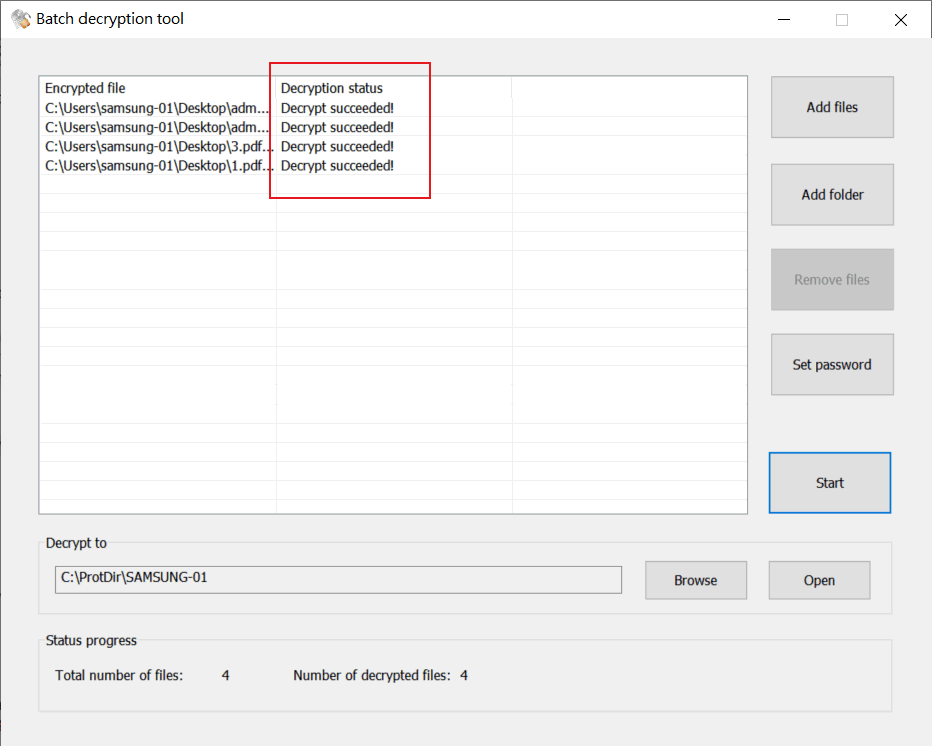
Task: Click the disabled Remove files button
Action: coord(832,280)
